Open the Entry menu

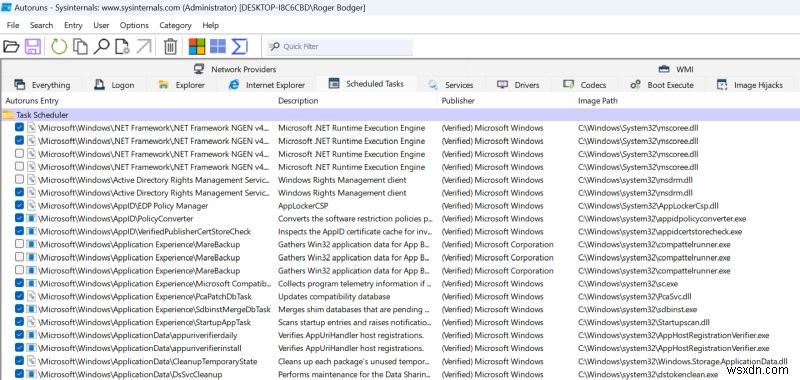tap(73, 25)
